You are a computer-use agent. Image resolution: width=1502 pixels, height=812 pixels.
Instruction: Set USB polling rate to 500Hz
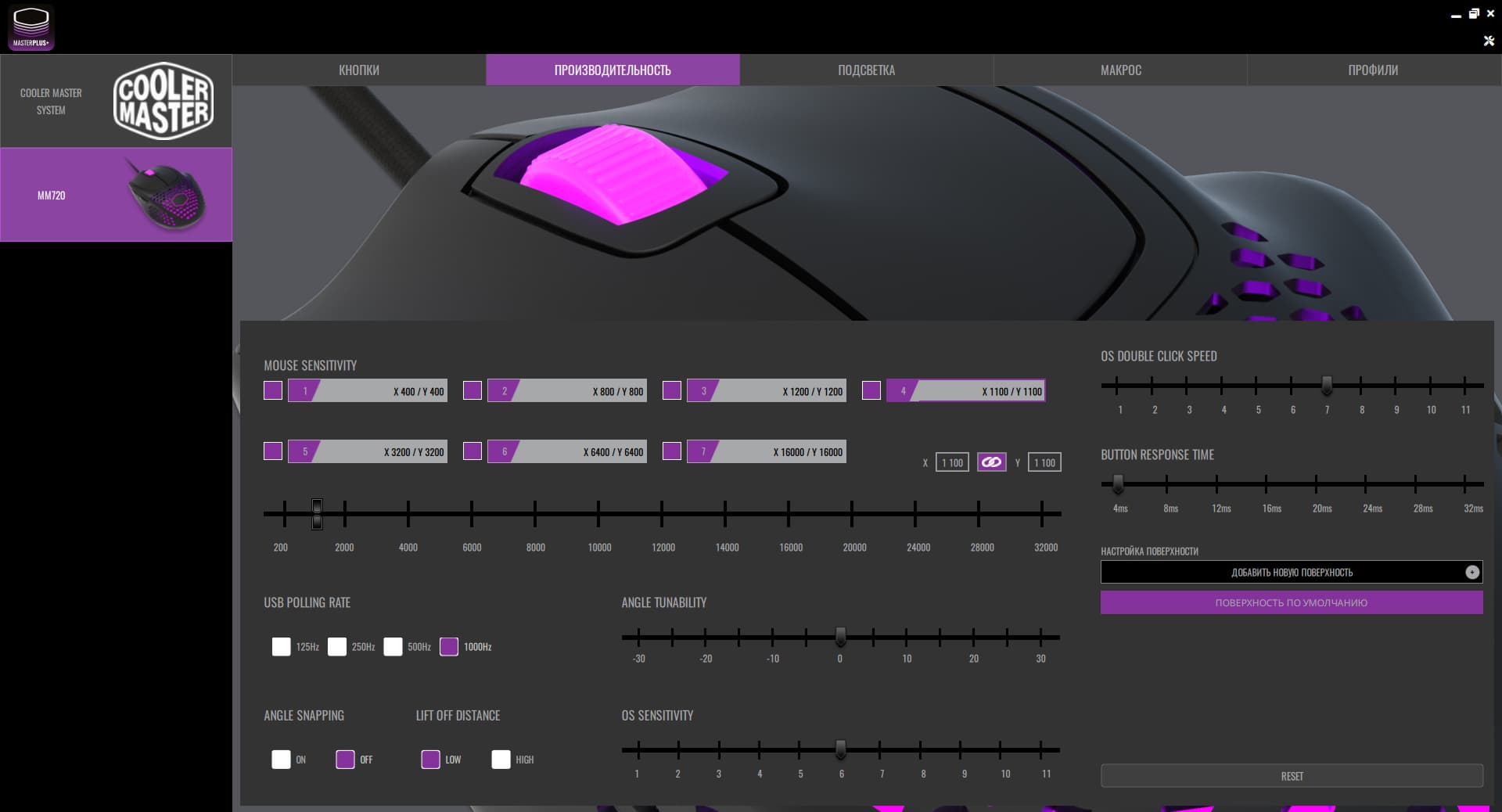393,647
